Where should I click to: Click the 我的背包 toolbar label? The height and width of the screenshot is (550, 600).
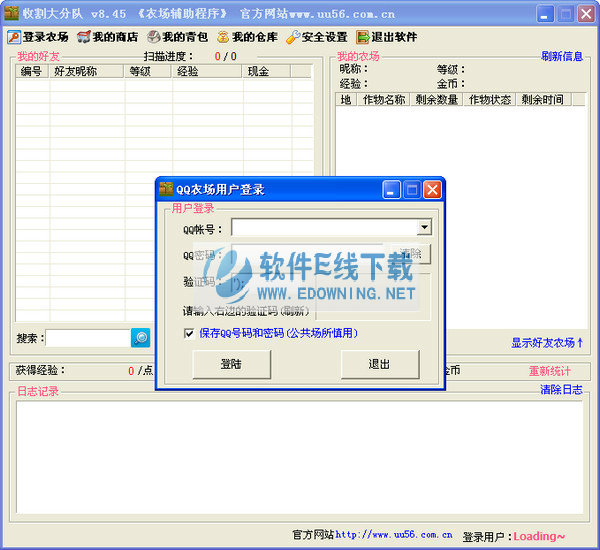185,37
